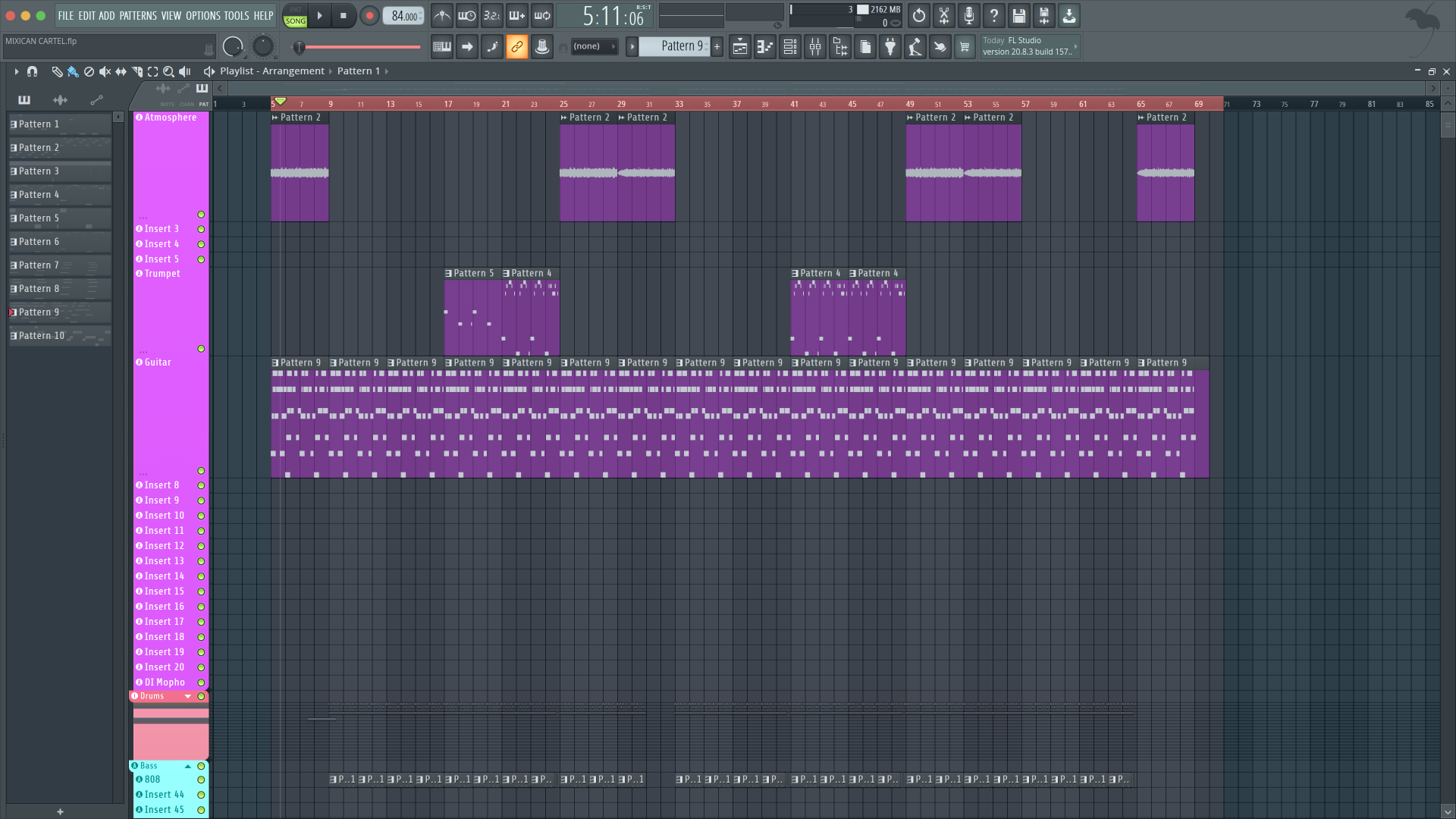Mute the 808 track

pyautogui.click(x=201, y=780)
